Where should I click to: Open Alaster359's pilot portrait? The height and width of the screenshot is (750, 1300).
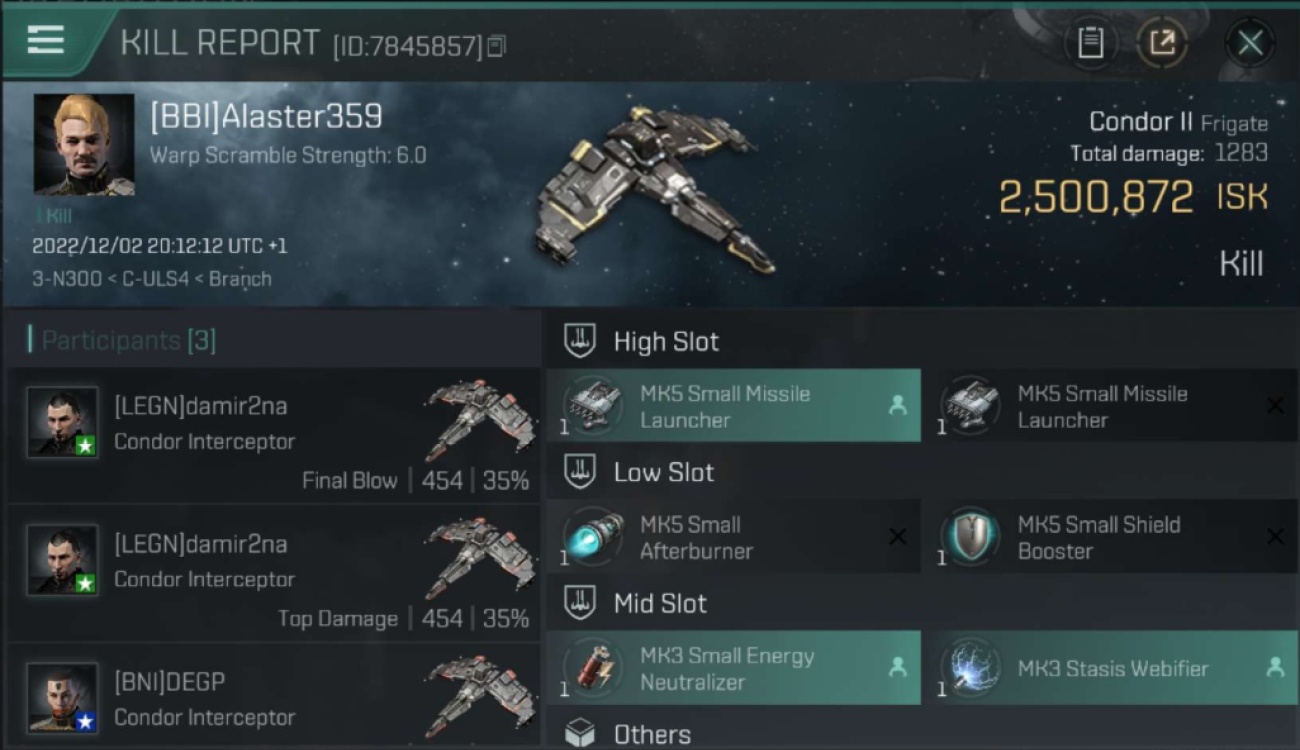84,145
